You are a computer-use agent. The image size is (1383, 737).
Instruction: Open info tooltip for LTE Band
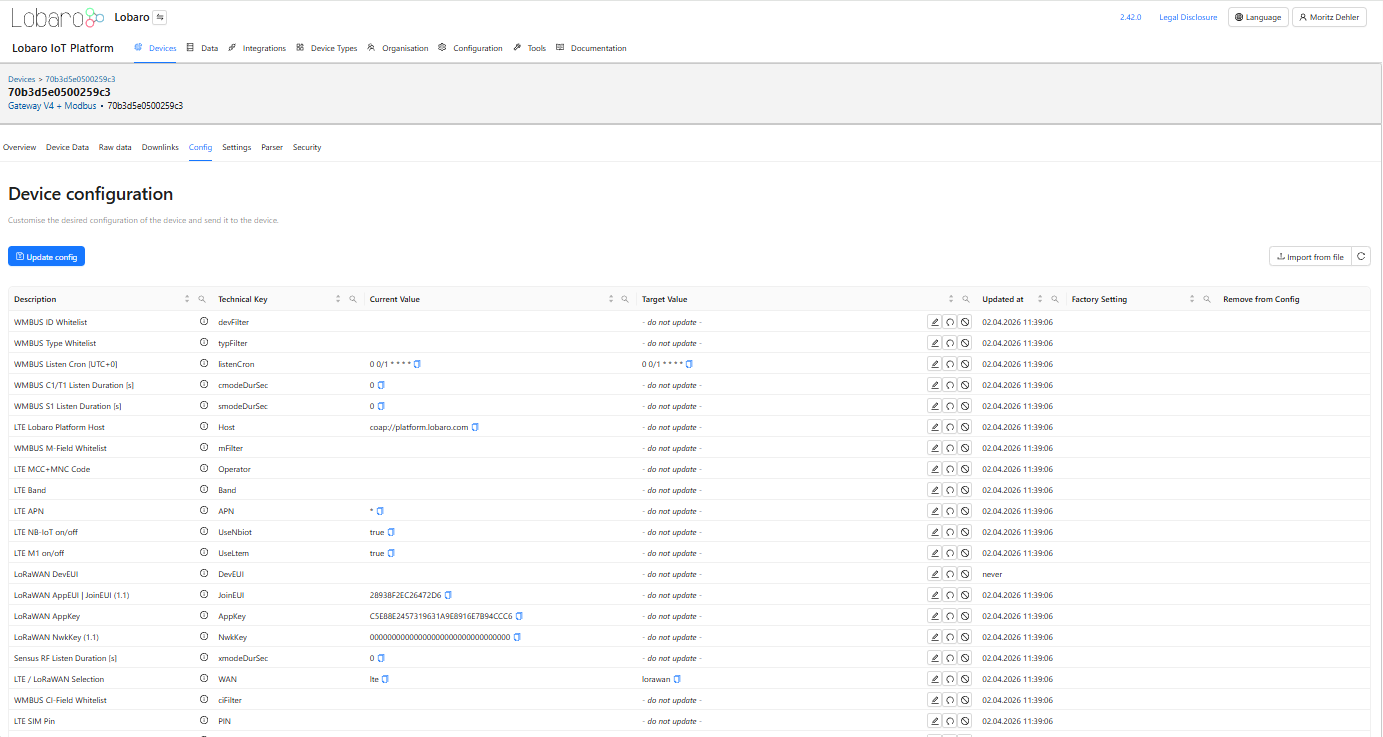204,490
